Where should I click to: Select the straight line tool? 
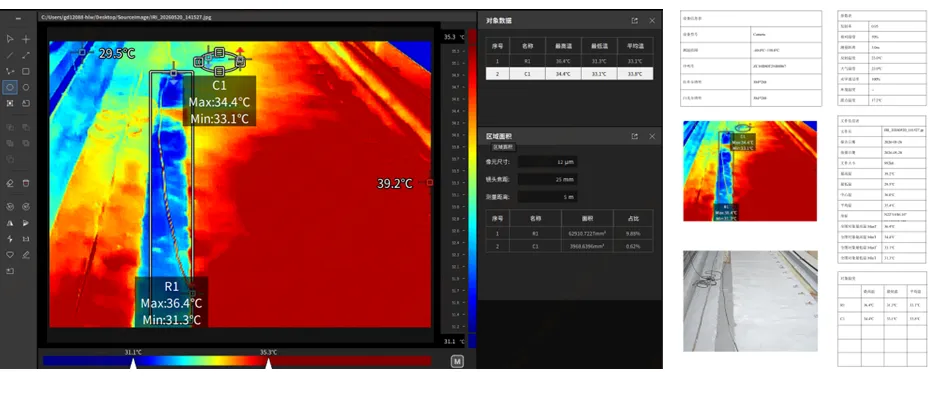[x=10, y=55]
